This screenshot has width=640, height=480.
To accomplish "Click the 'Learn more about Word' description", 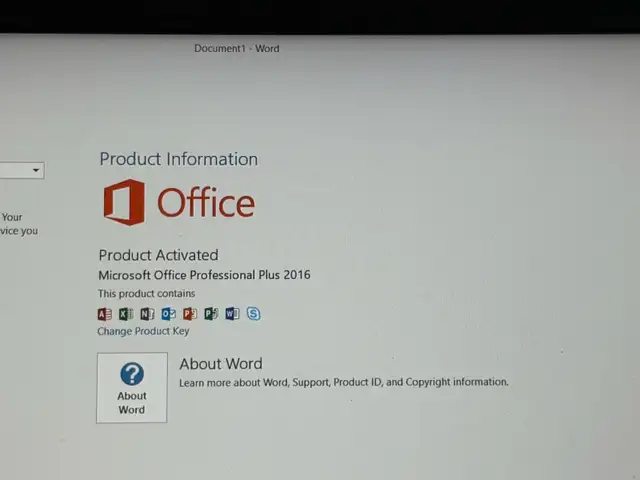I will coord(344,382).
